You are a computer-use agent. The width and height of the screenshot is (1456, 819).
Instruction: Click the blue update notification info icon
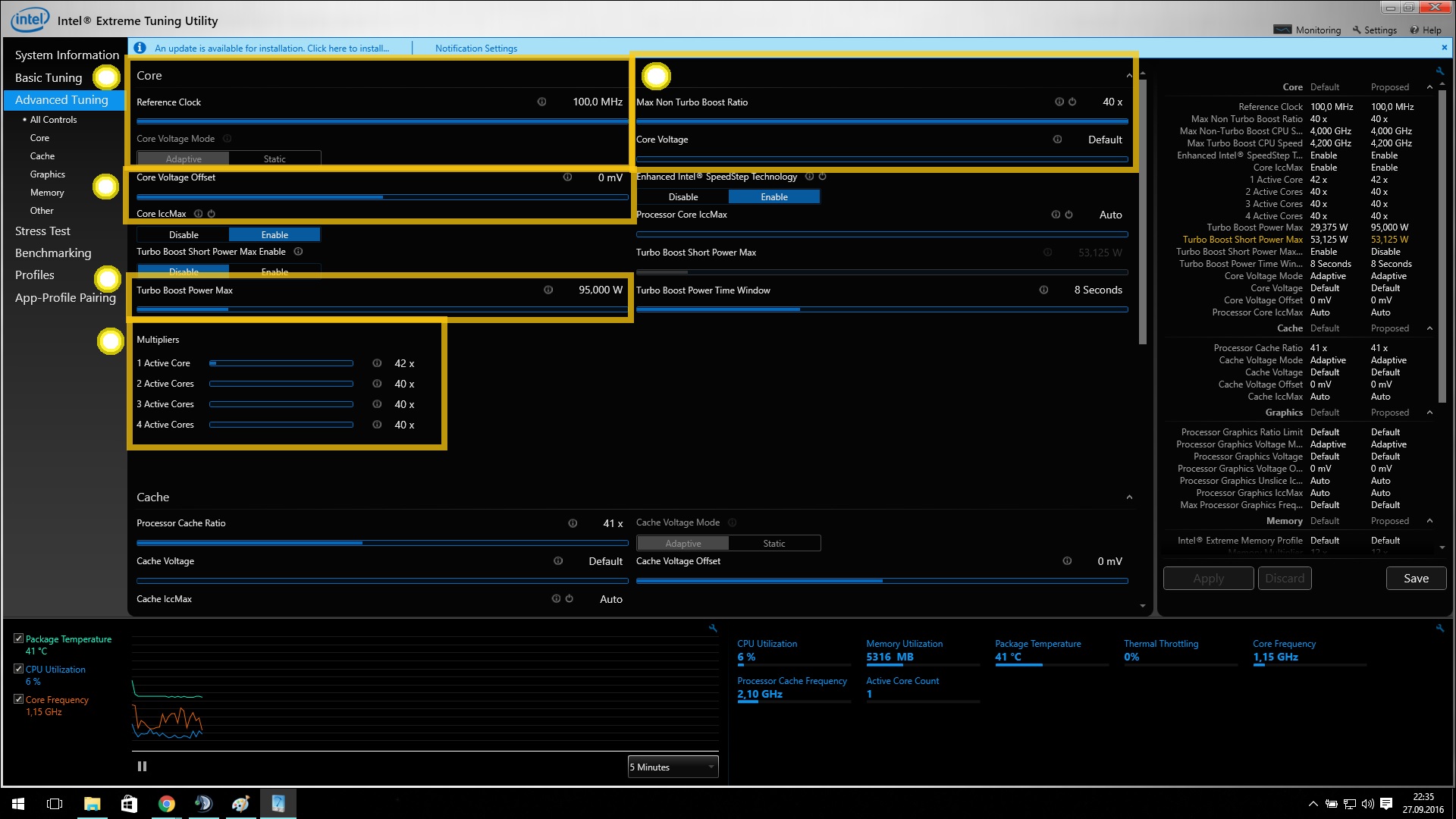click(140, 48)
